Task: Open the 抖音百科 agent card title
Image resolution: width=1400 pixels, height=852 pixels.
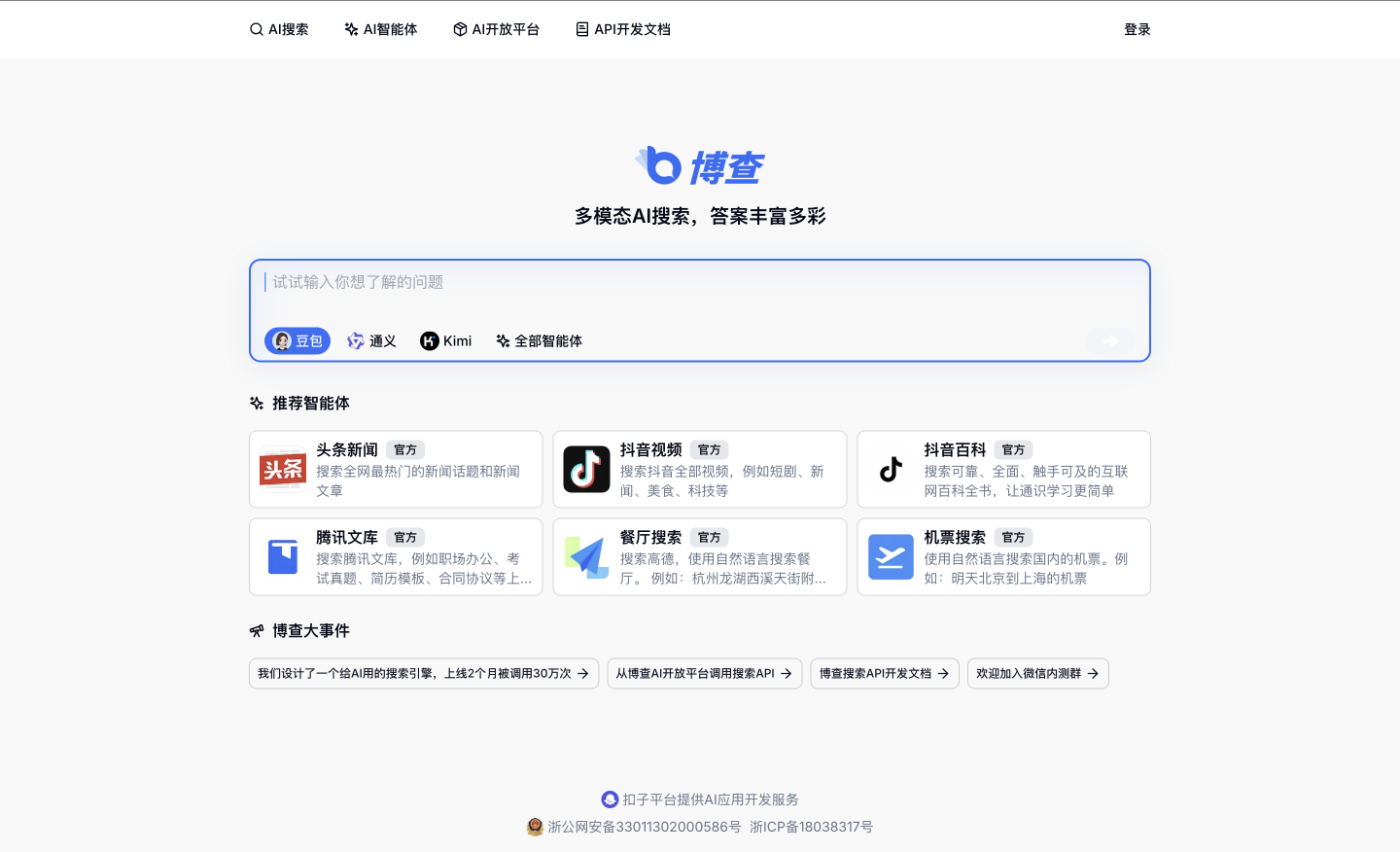Action: (x=956, y=449)
